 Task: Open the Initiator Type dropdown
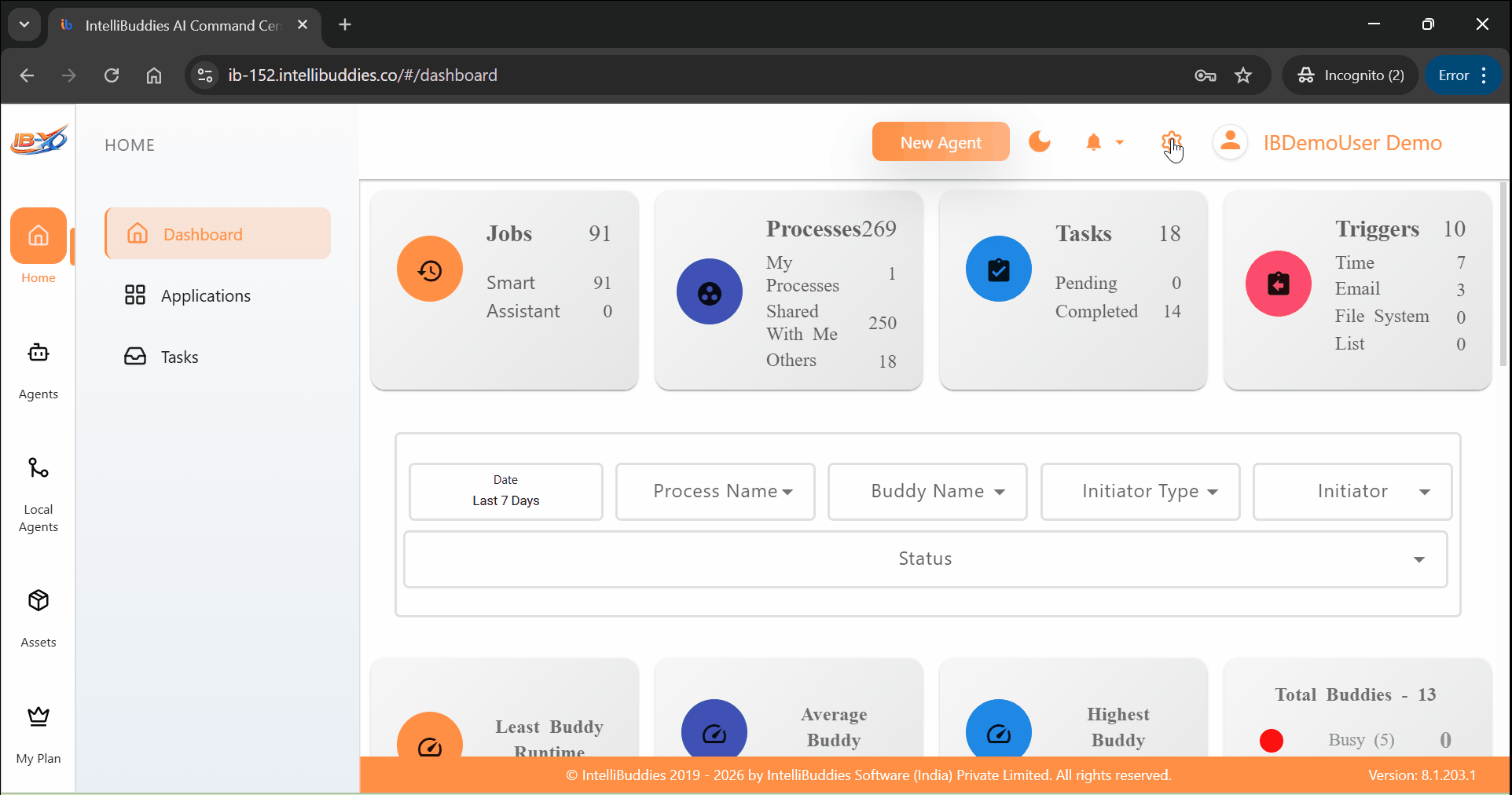tap(1140, 491)
